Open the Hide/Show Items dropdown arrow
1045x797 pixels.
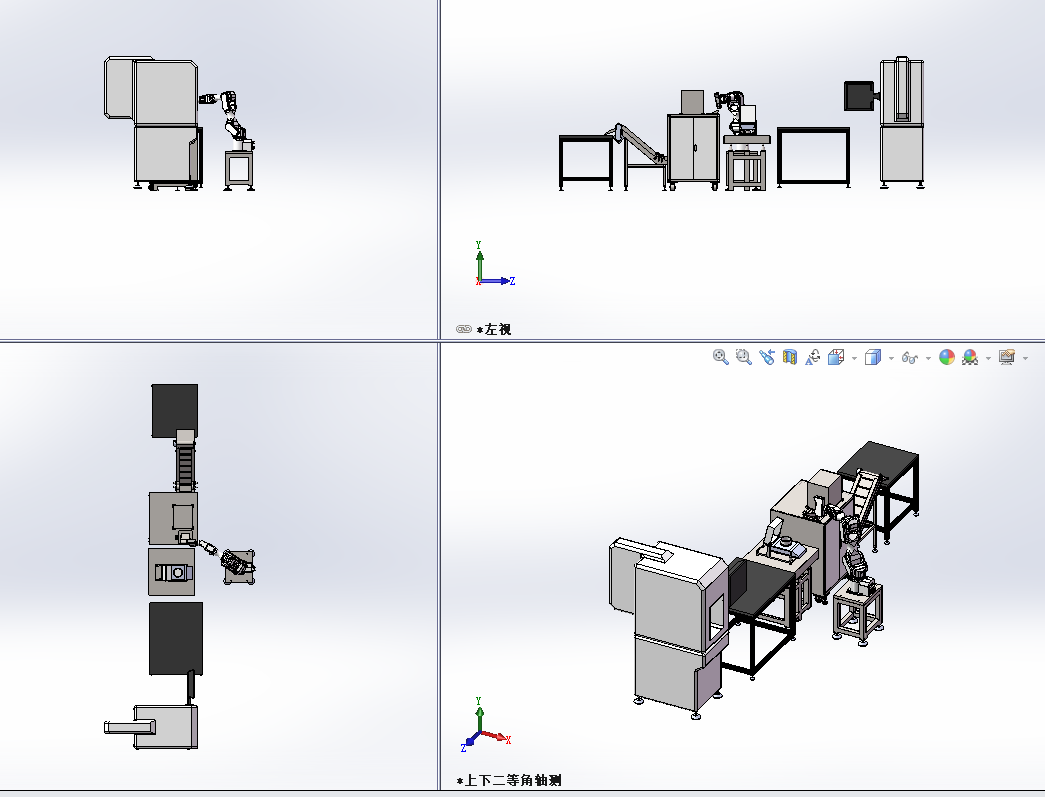(x=927, y=358)
